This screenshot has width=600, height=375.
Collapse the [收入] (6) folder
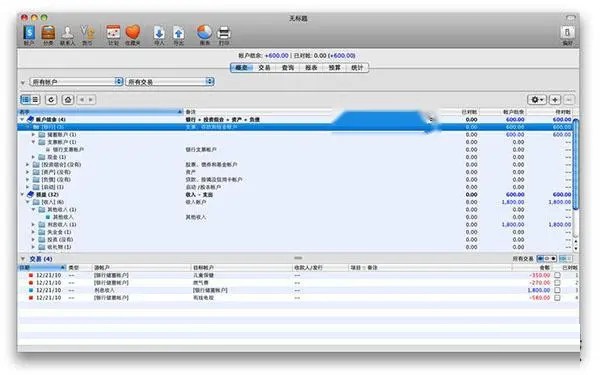coord(28,202)
